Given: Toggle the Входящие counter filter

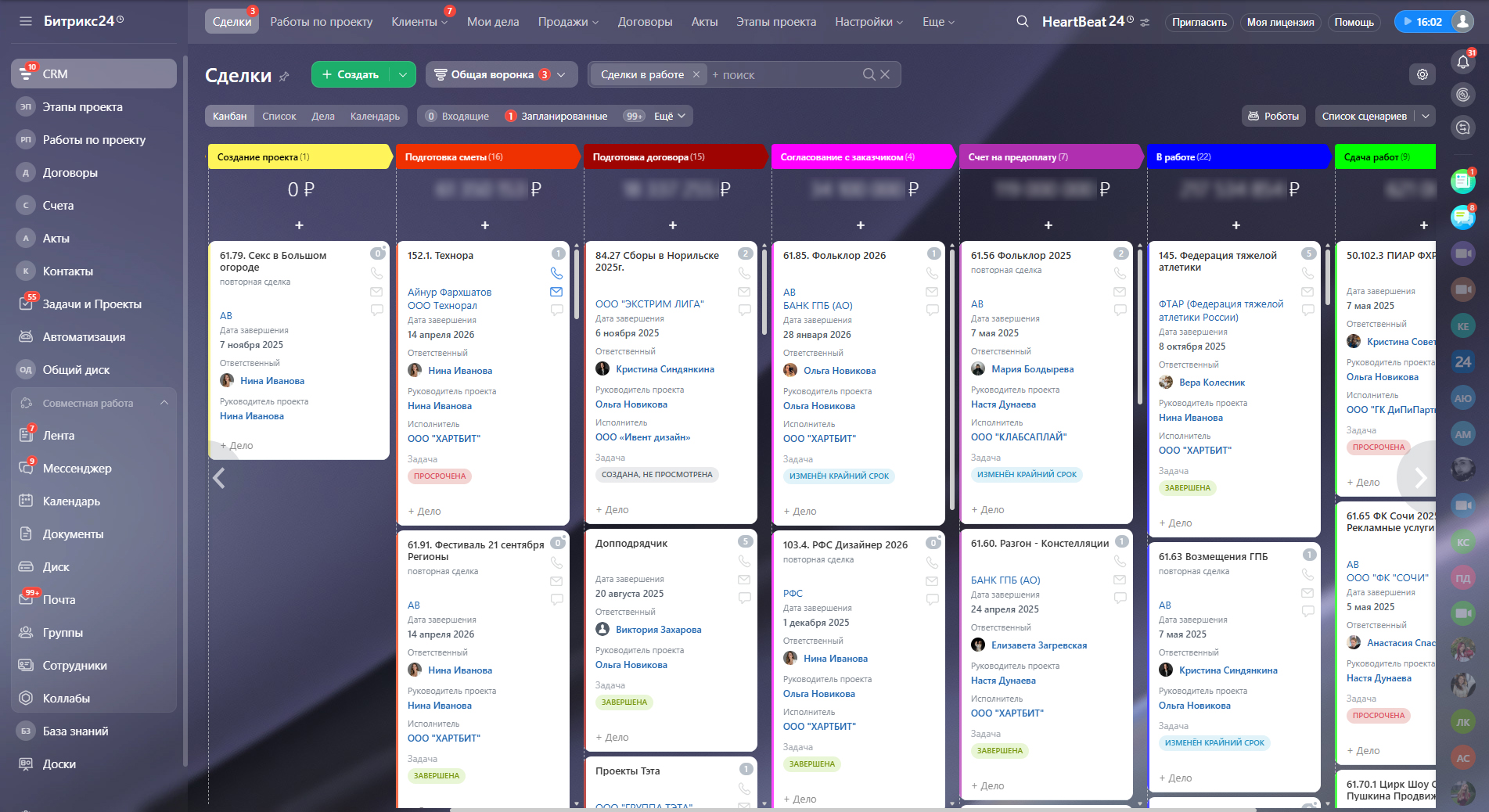Looking at the screenshot, I should pos(457,117).
